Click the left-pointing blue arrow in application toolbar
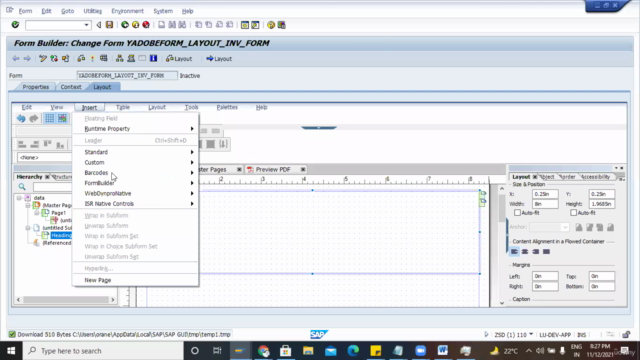 pos(16,58)
